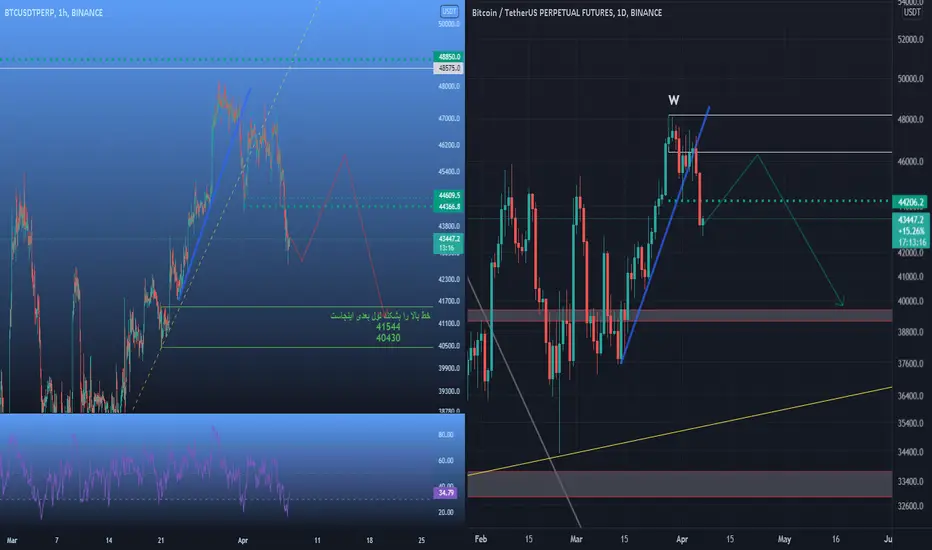Click the Apr label on the 1h time axis
932x550 pixels.
243,540
